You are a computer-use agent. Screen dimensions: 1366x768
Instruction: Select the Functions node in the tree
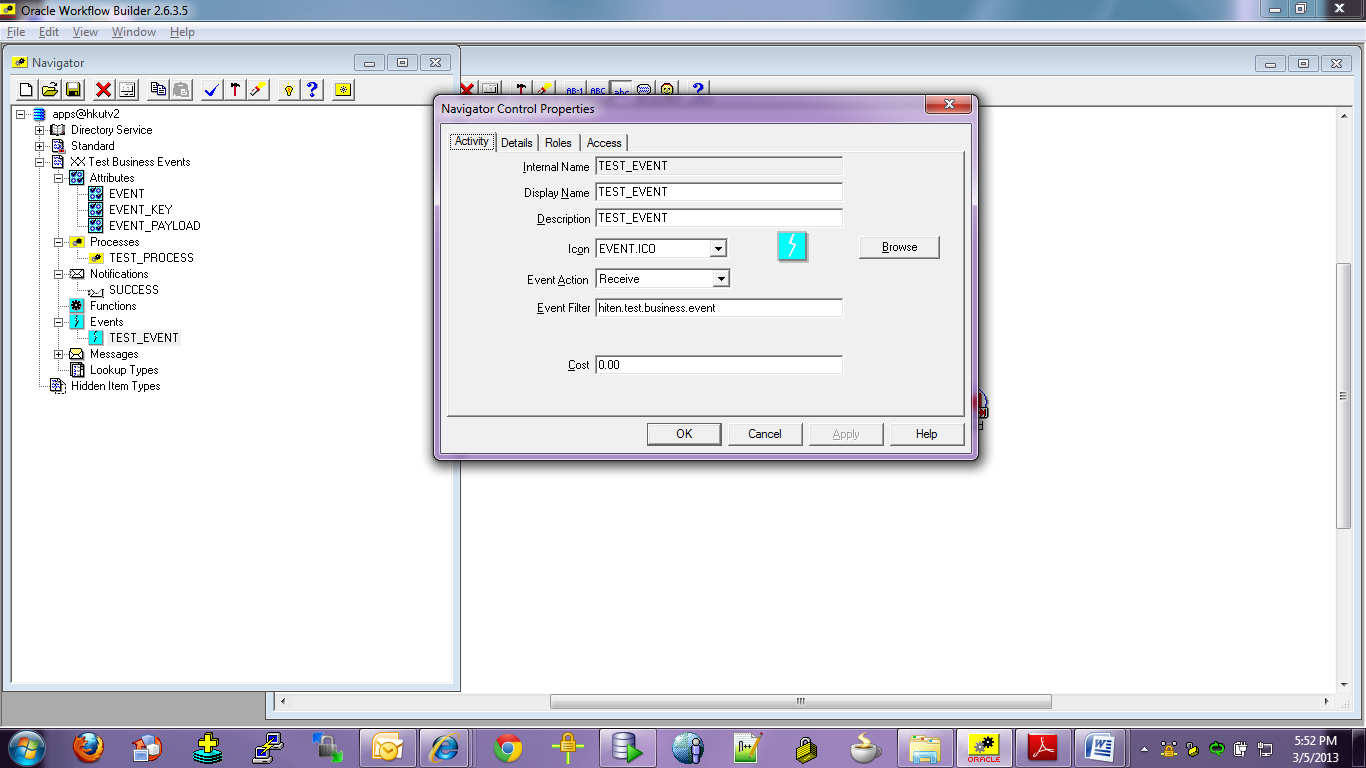113,306
